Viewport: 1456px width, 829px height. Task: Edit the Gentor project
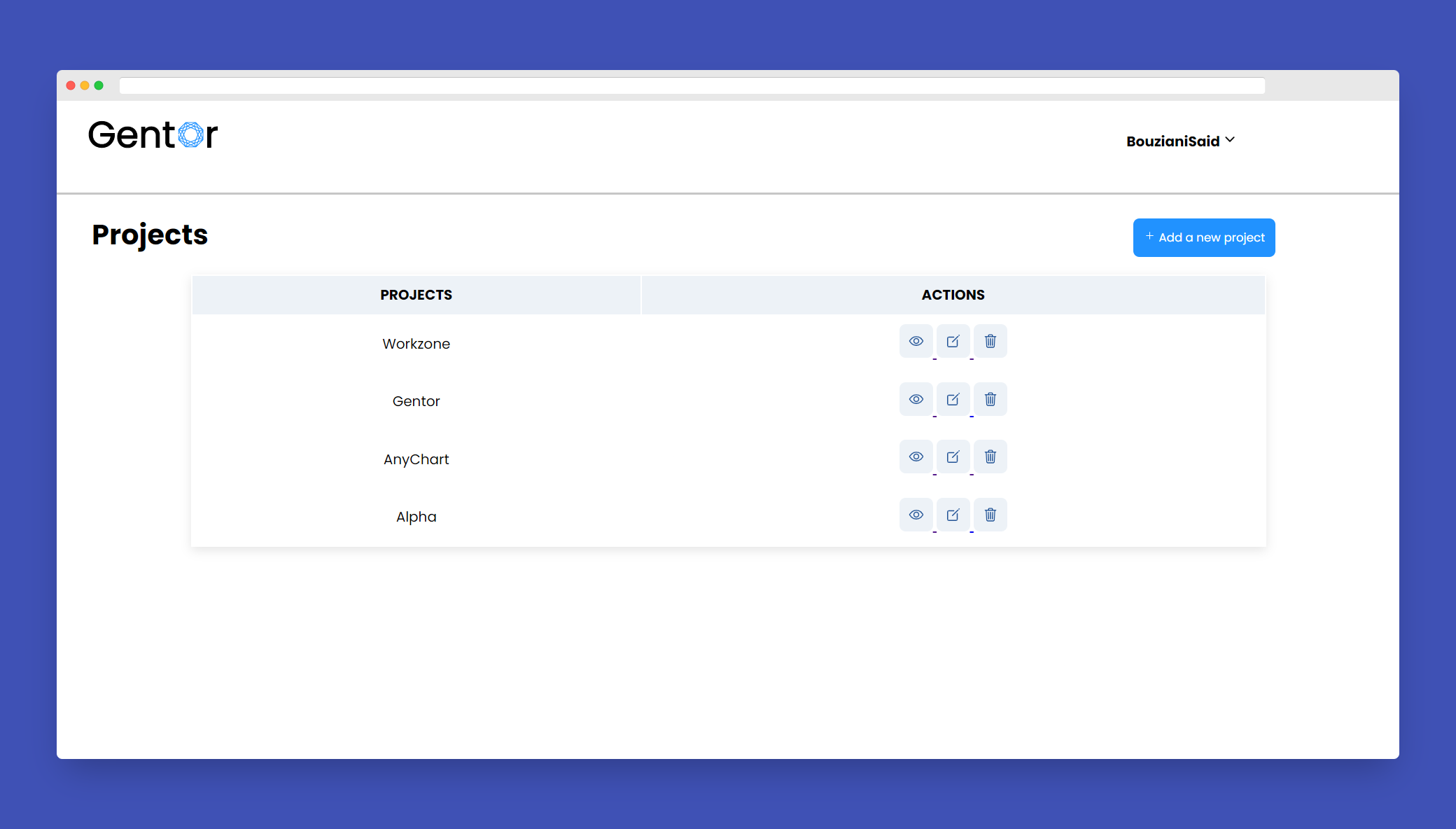[953, 399]
